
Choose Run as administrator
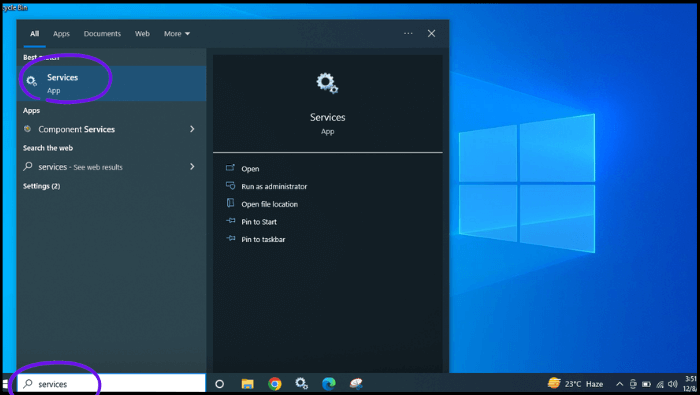click(274, 187)
